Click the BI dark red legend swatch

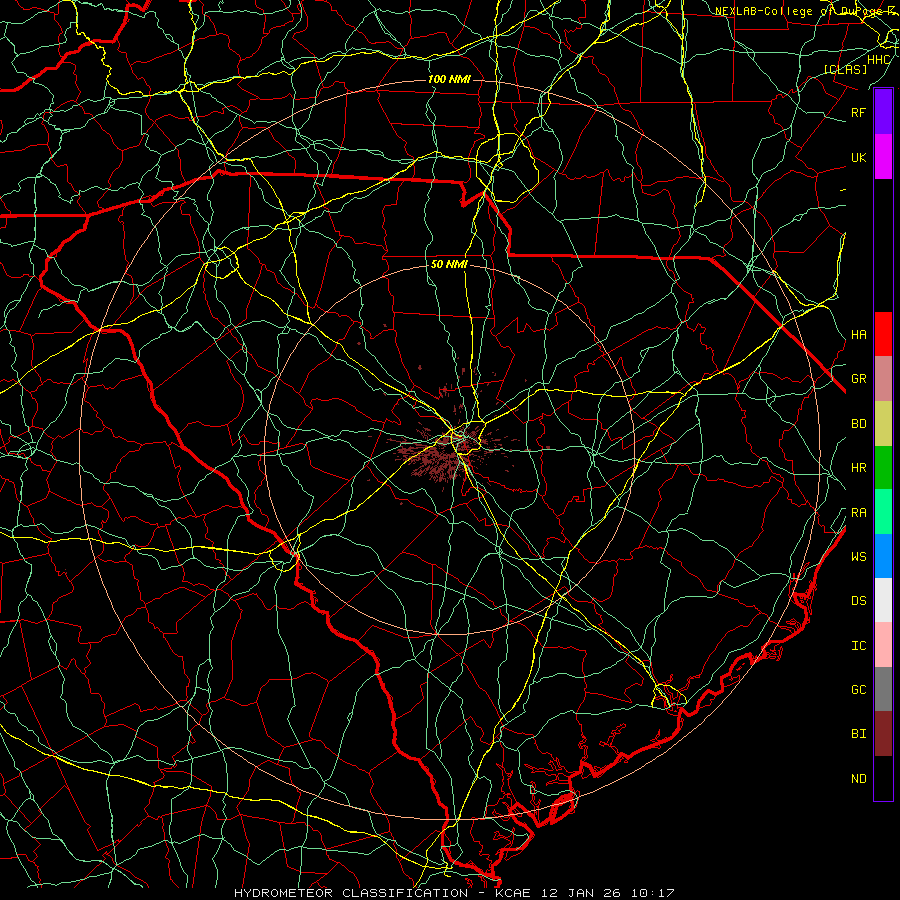pyautogui.click(x=883, y=734)
